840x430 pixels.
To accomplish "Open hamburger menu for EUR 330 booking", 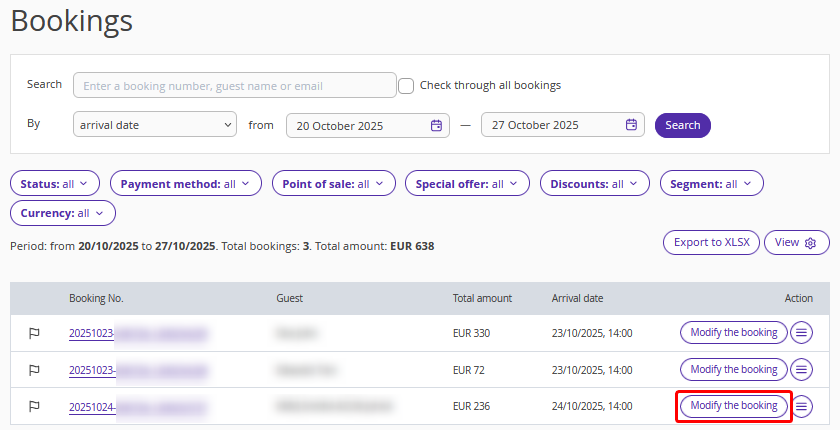I will (x=801, y=333).
